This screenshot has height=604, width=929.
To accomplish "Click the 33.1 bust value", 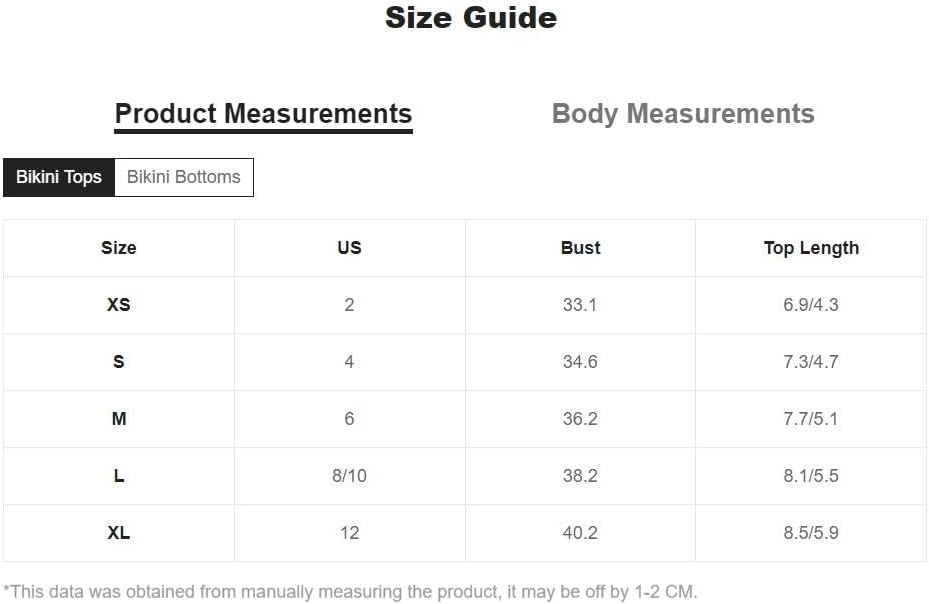I will [x=580, y=305].
